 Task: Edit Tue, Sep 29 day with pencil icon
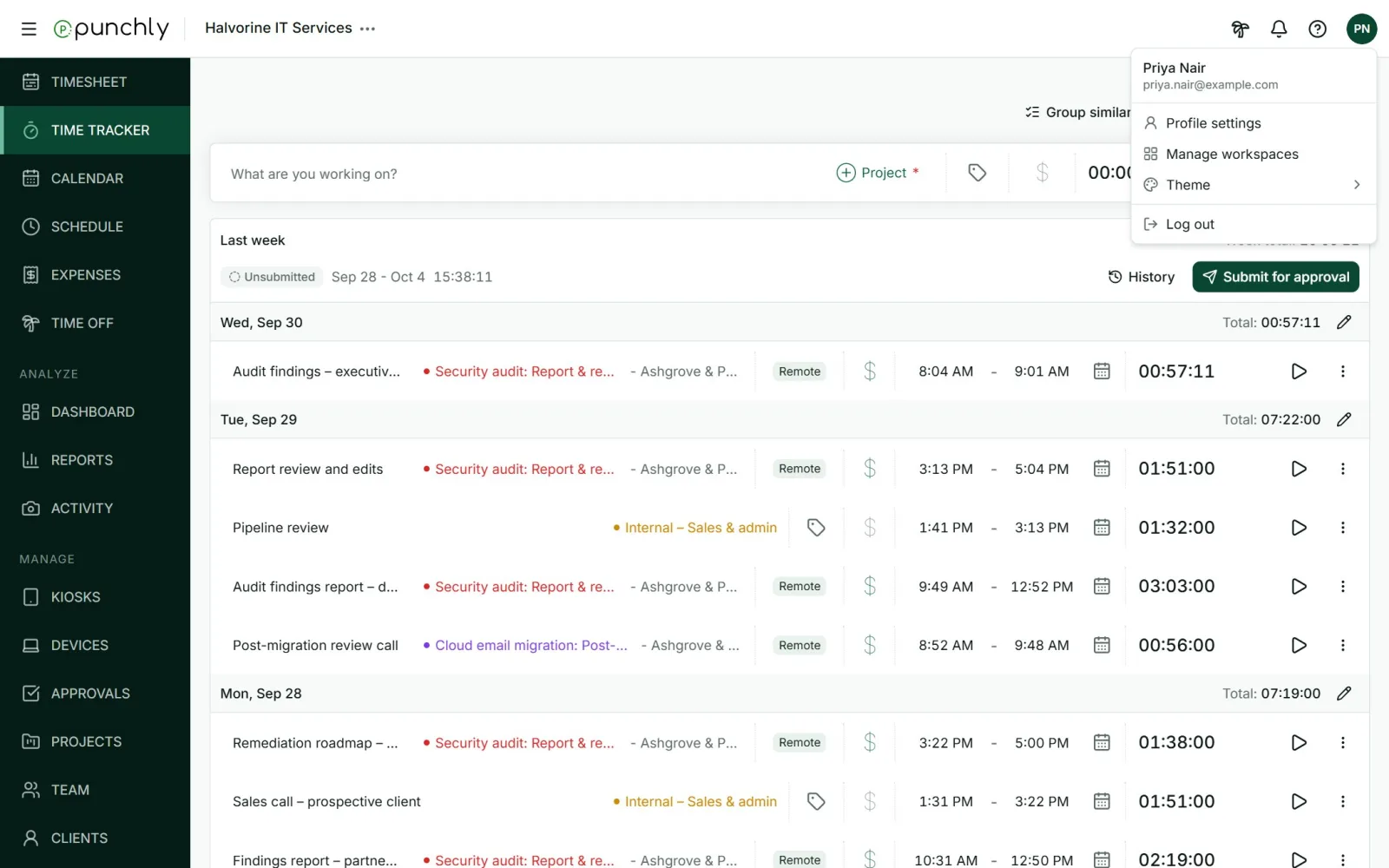(1344, 419)
